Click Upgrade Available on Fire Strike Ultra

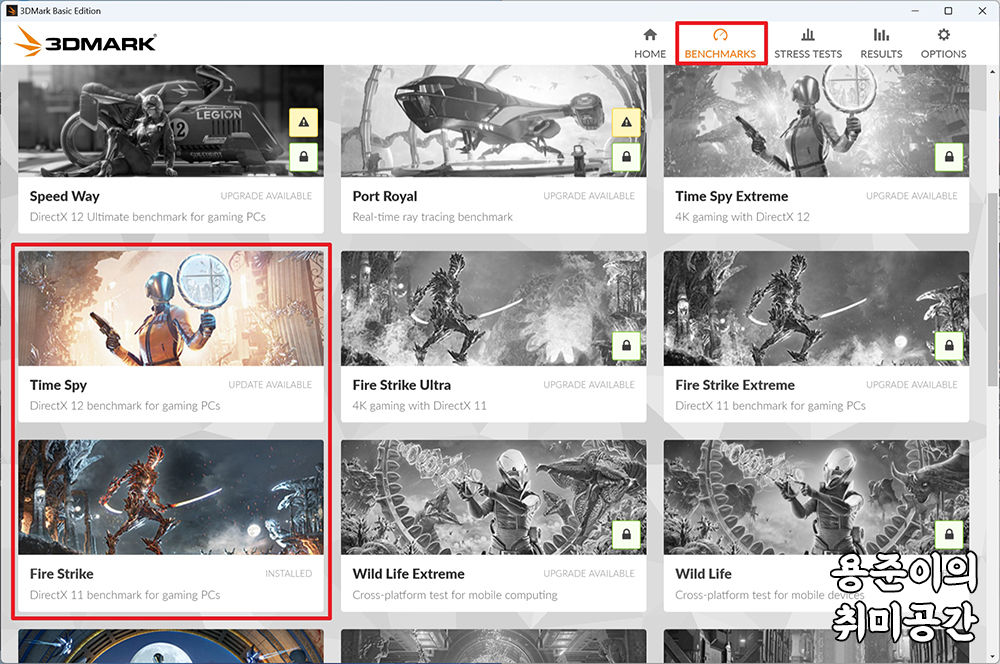pyautogui.click(x=589, y=385)
